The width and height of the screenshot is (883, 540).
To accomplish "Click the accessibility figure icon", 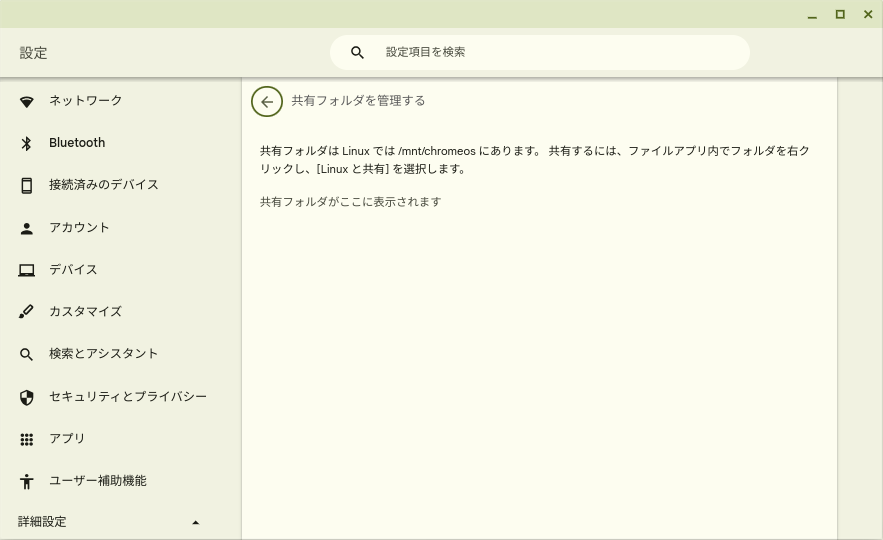I will point(26,481).
